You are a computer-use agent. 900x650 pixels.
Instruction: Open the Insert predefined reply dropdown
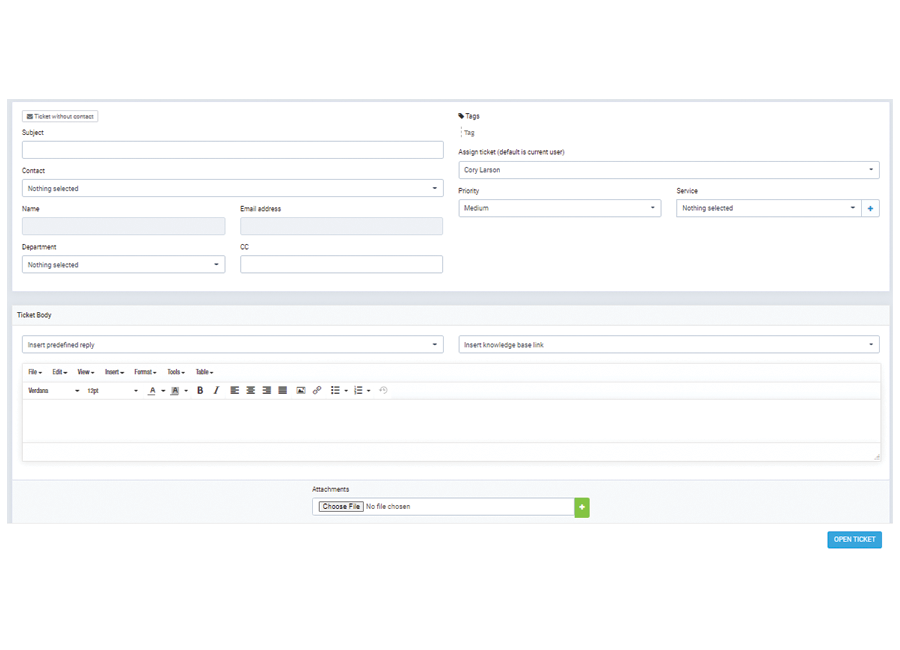point(232,345)
